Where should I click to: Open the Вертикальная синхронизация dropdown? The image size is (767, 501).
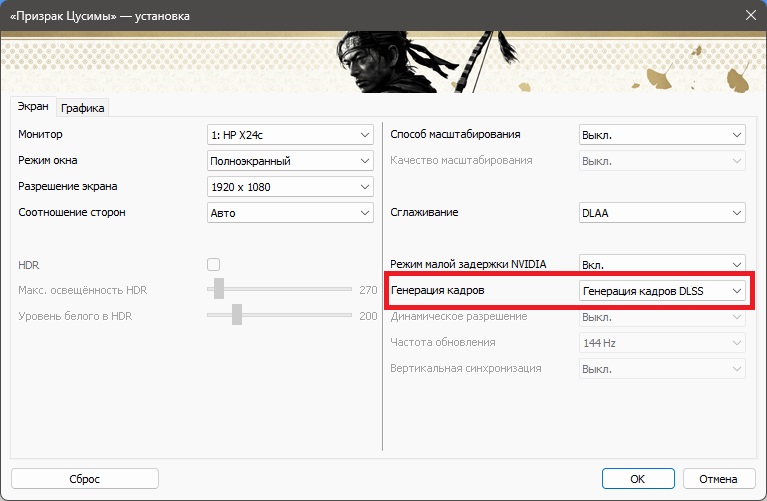point(662,369)
